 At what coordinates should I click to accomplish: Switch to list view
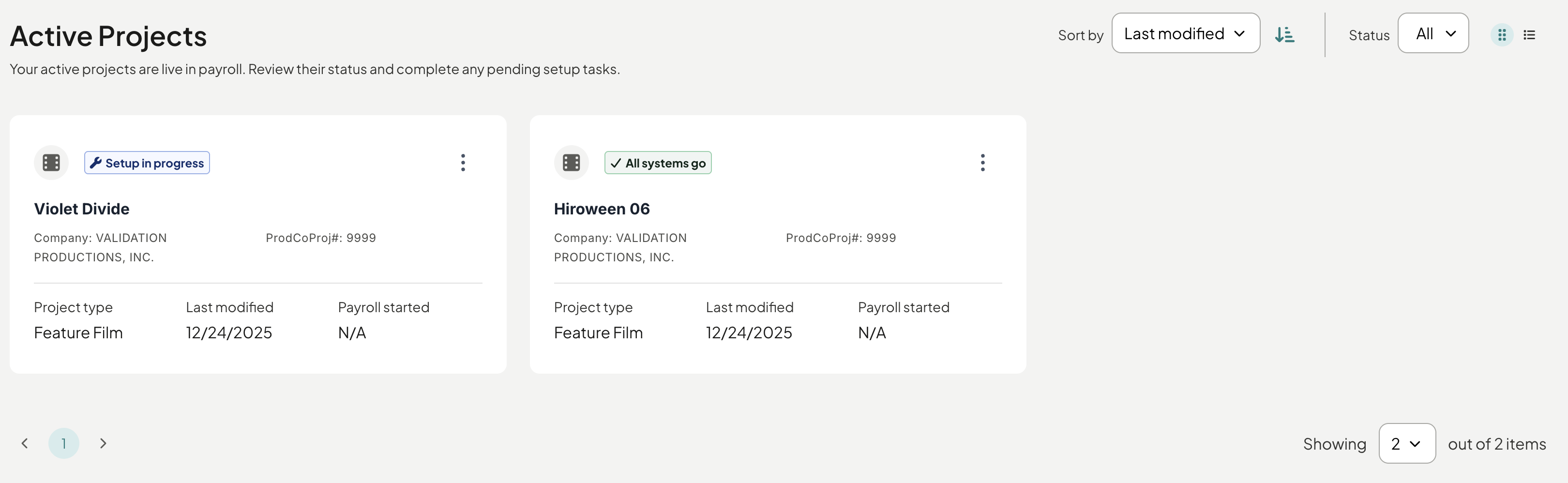point(1529,35)
